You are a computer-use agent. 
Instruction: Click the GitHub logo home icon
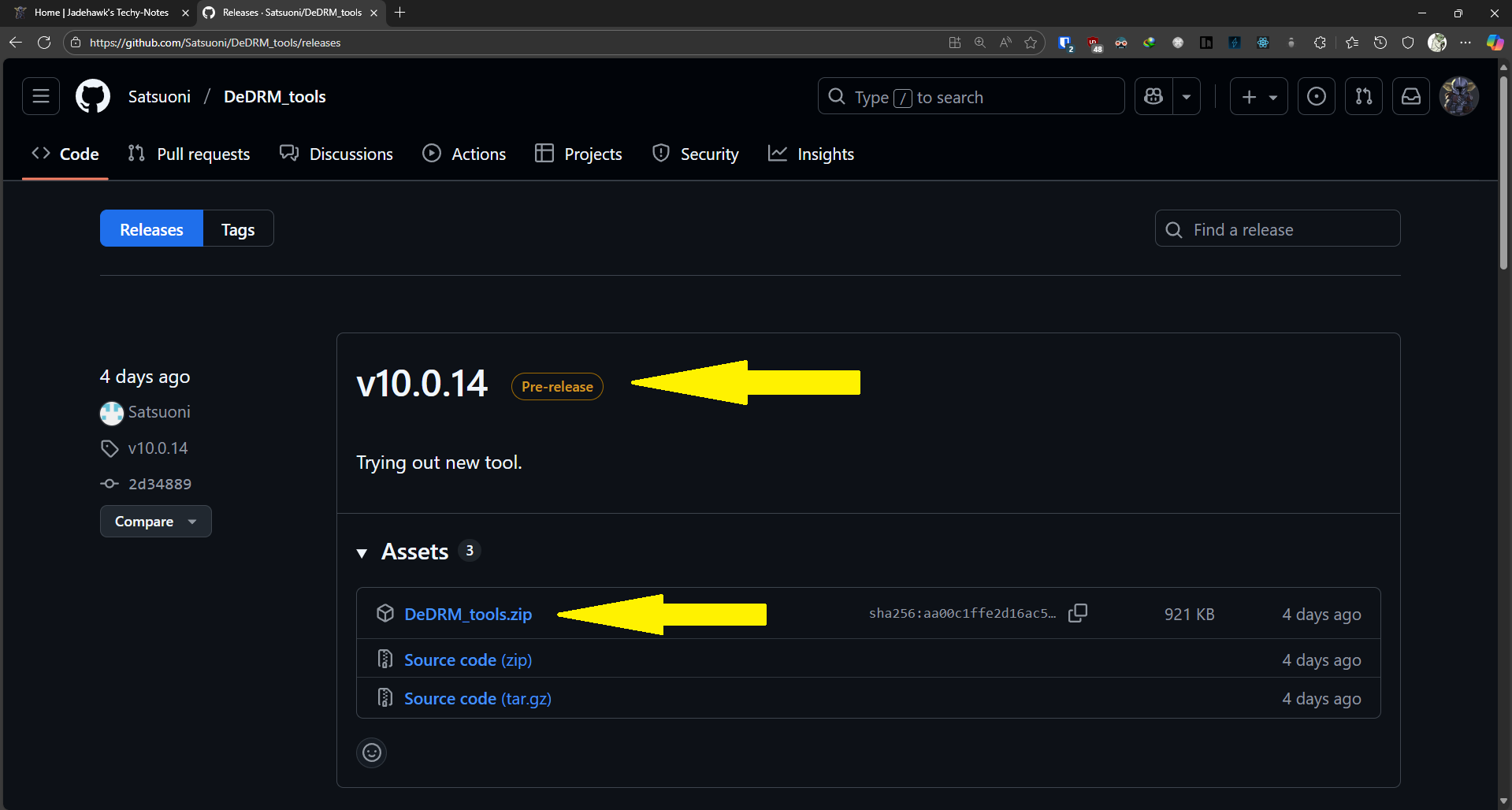click(x=93, y=97)
